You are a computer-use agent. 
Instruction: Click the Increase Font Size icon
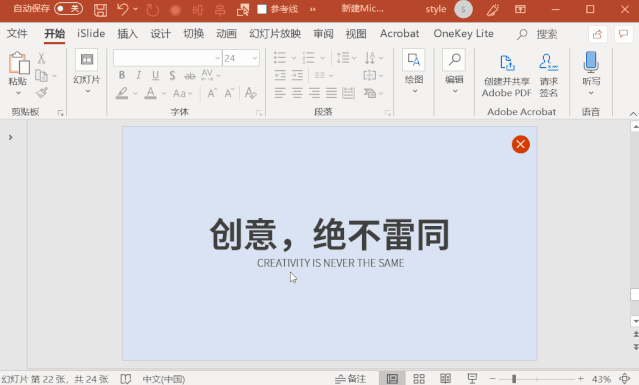pos(212,93)
